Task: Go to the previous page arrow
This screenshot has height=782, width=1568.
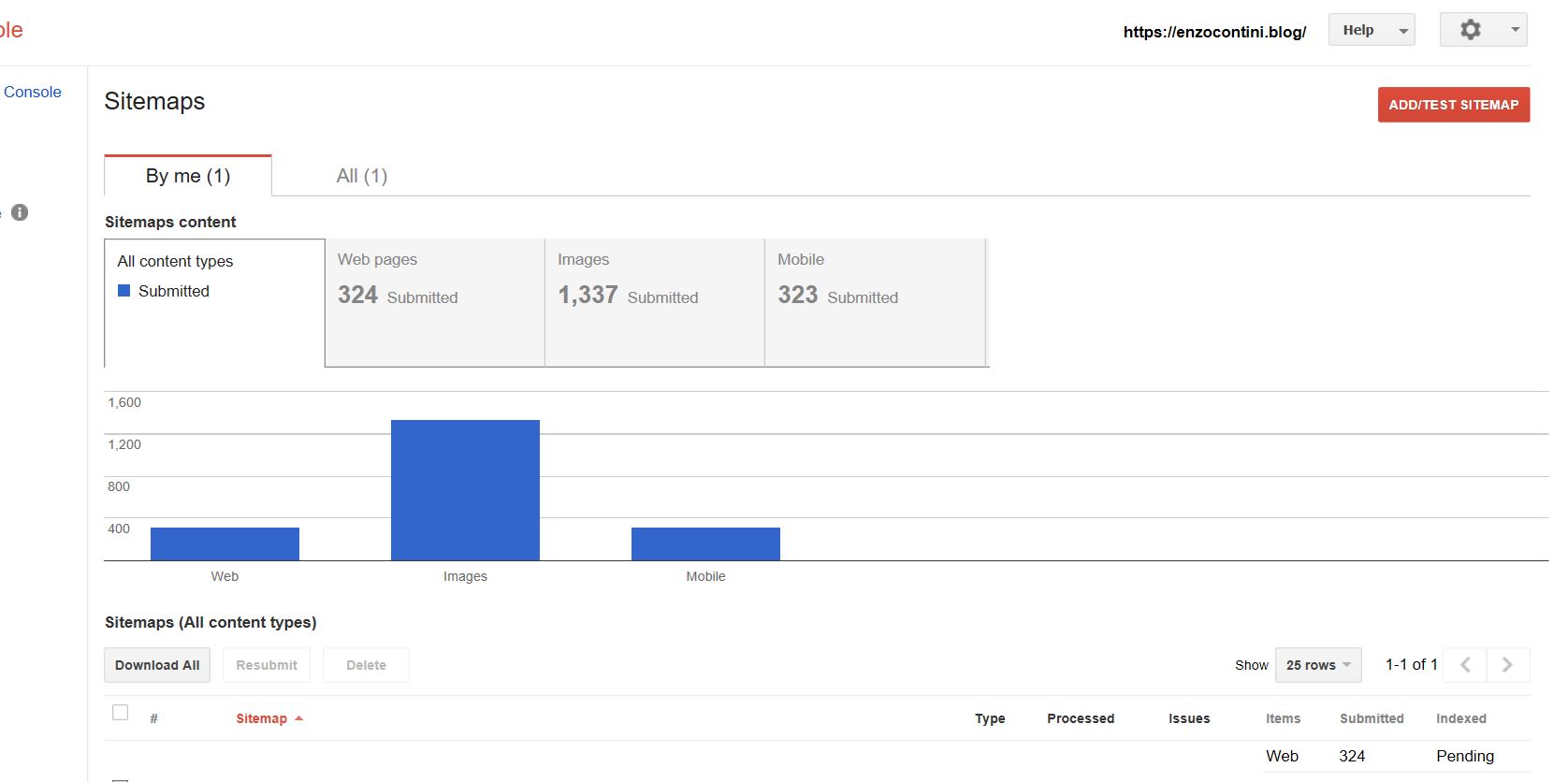Action: (x=1465, y=665)
